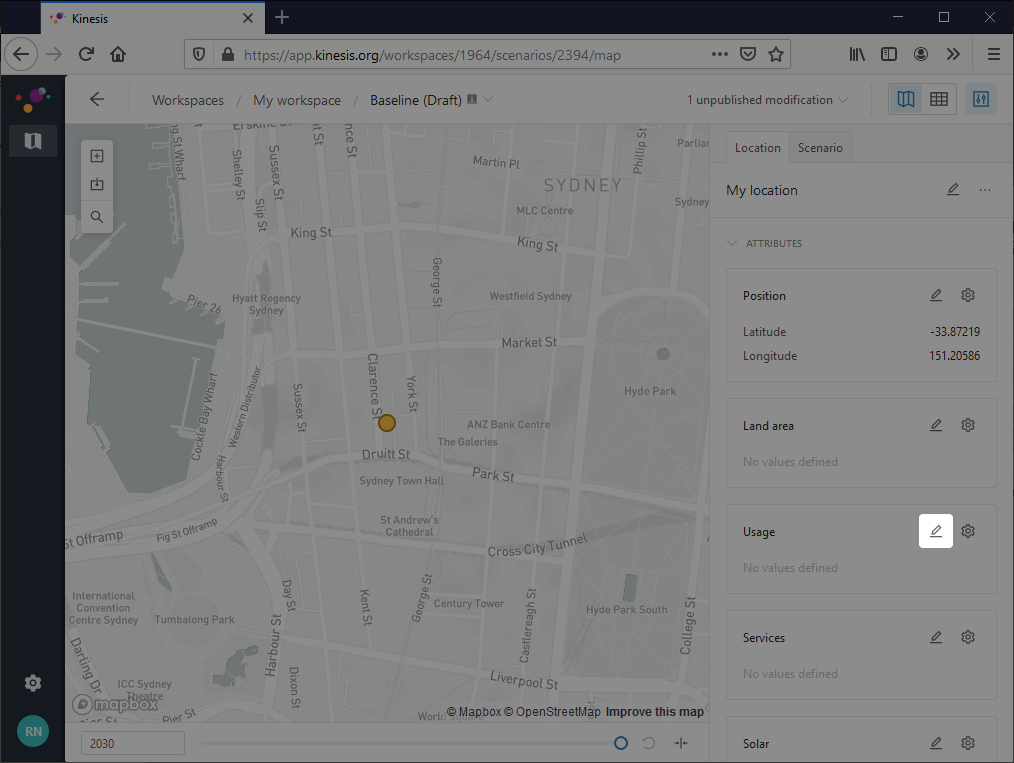Viewport: 1014px width, 763px height.
Task: Click the timeline slider handle
Action: 621,743
